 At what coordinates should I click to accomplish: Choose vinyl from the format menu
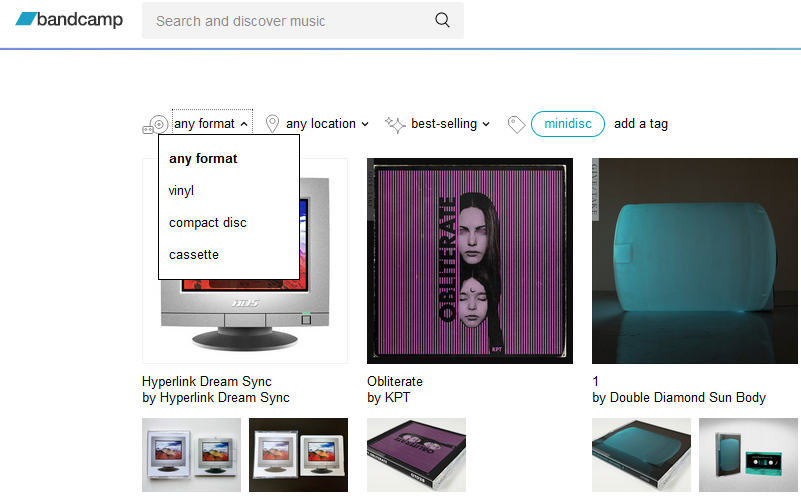(181, 191)
